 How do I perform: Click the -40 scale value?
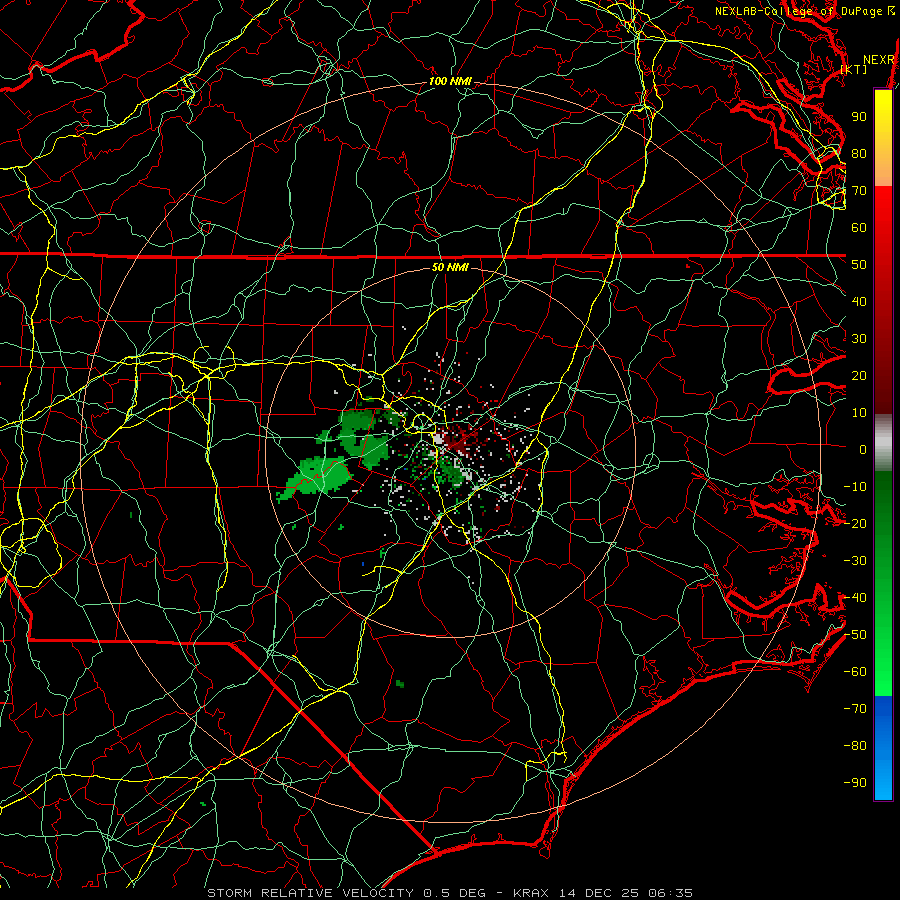pos(855,598)
